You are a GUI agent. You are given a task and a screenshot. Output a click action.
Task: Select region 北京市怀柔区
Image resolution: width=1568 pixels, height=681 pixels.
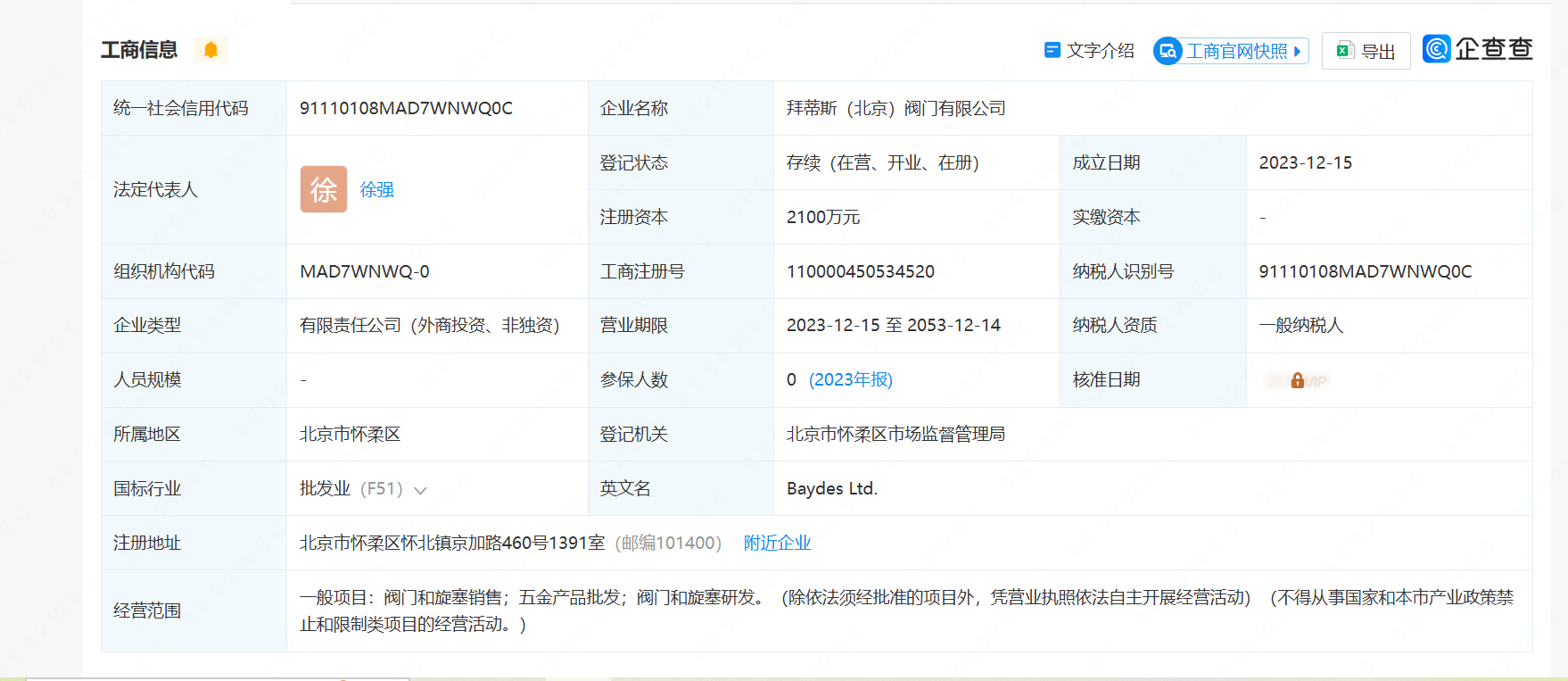(x=350, y=434)
